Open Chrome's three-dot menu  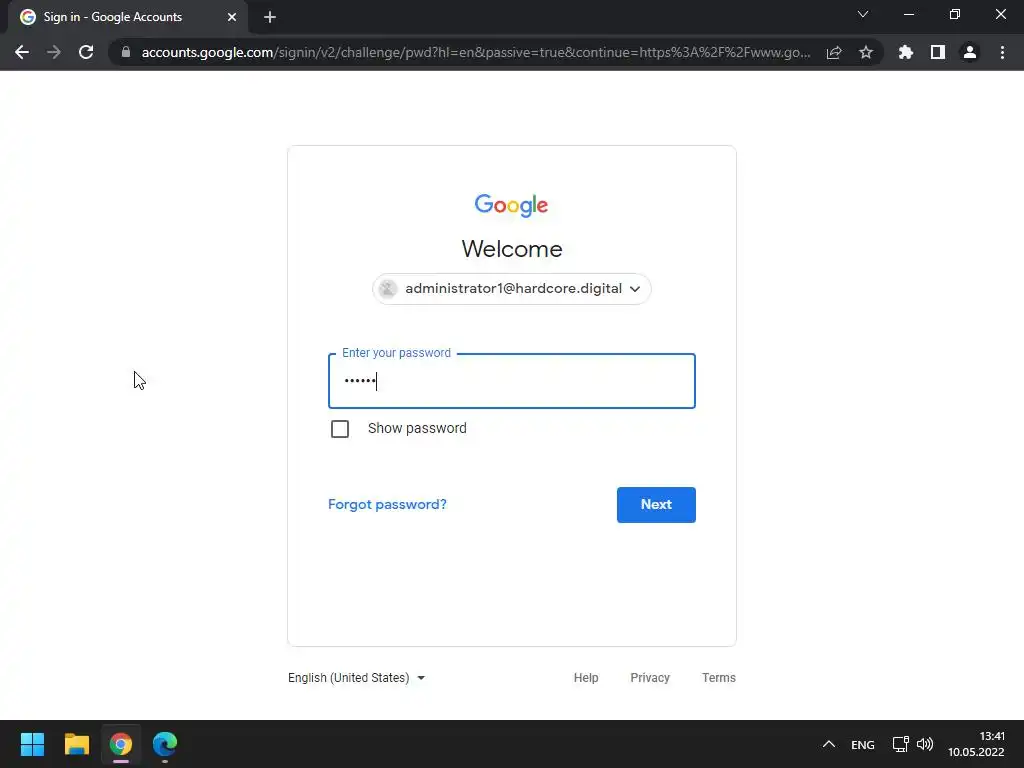coord(1002,52)
